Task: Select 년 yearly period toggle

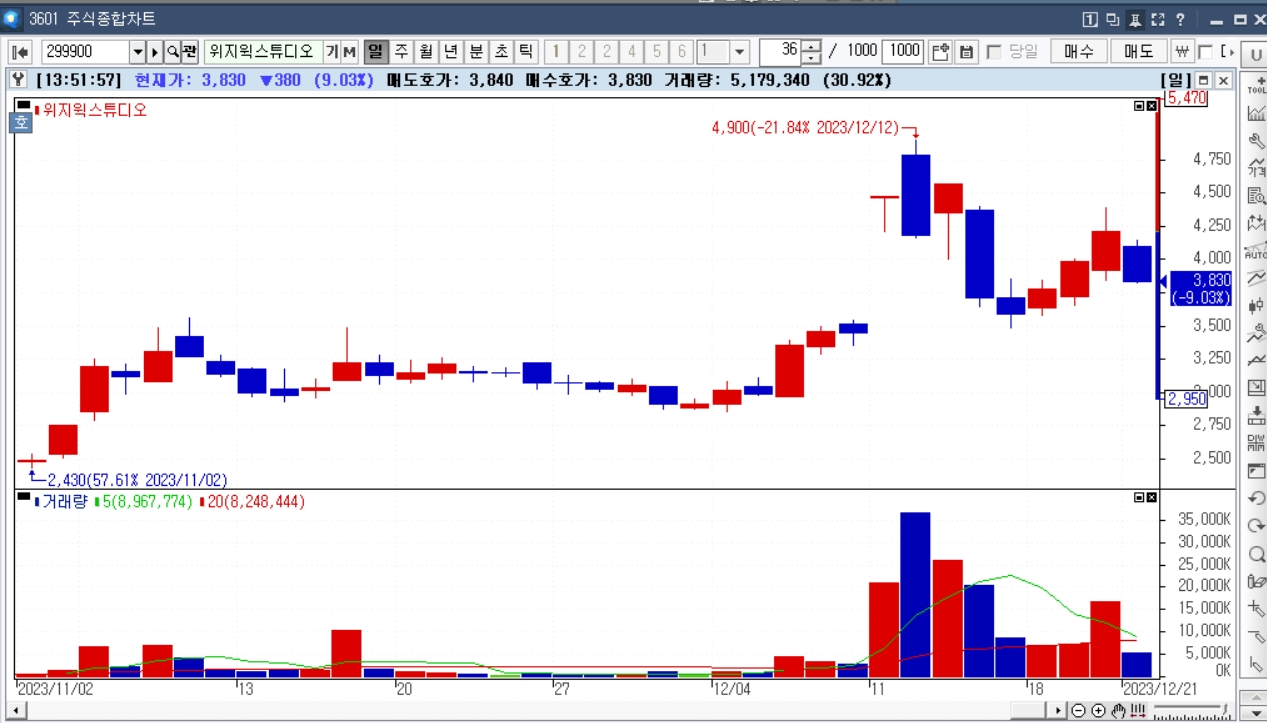Action: click(x=451, y=52)
